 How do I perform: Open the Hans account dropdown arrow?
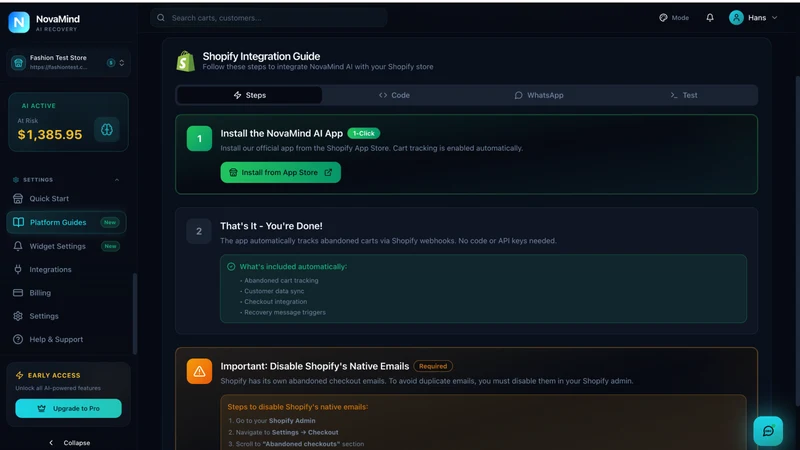click(x=774, y=18)
